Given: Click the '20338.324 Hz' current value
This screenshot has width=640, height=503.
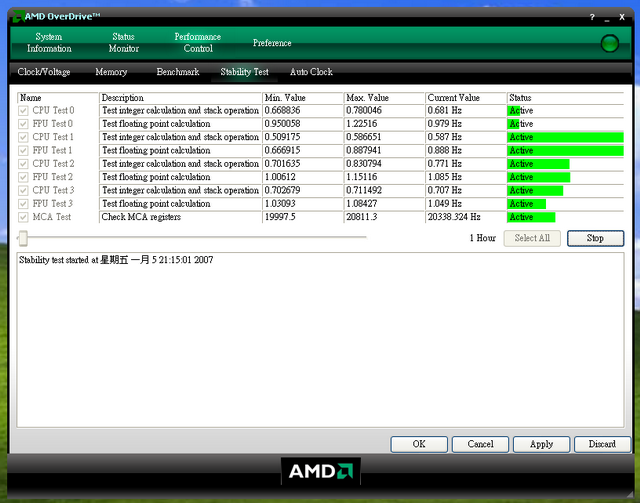Looking at the screenshot, I should [x=454, y=217].
